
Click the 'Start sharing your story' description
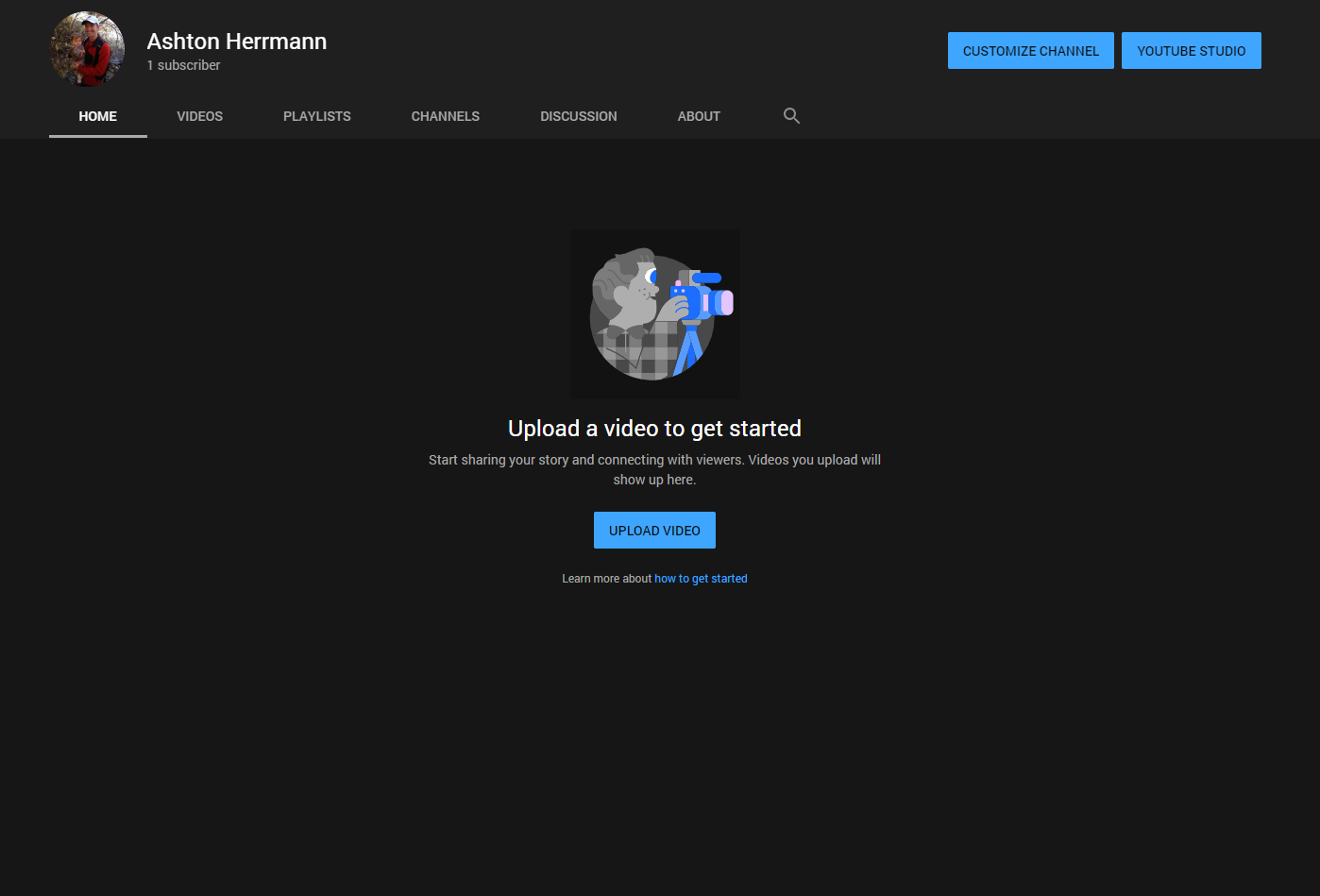(654, 470)
